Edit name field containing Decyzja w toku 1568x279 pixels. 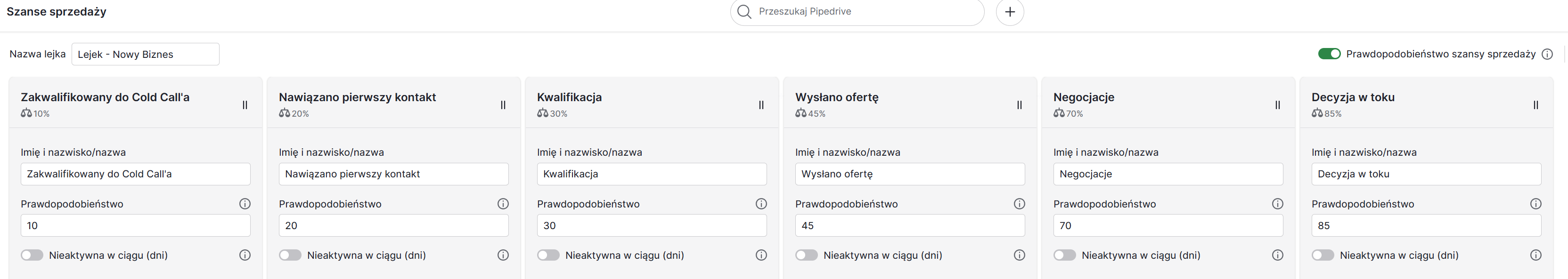1426,174
